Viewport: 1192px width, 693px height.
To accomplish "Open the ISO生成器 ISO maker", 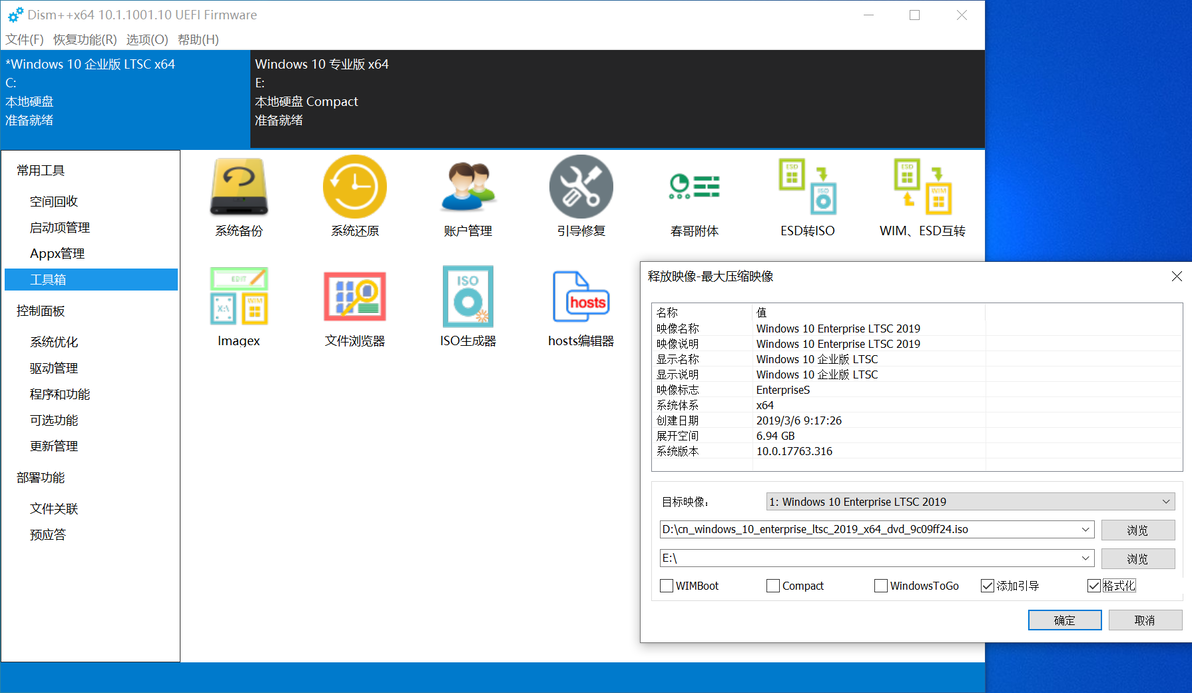I will [x=468, y=307].
